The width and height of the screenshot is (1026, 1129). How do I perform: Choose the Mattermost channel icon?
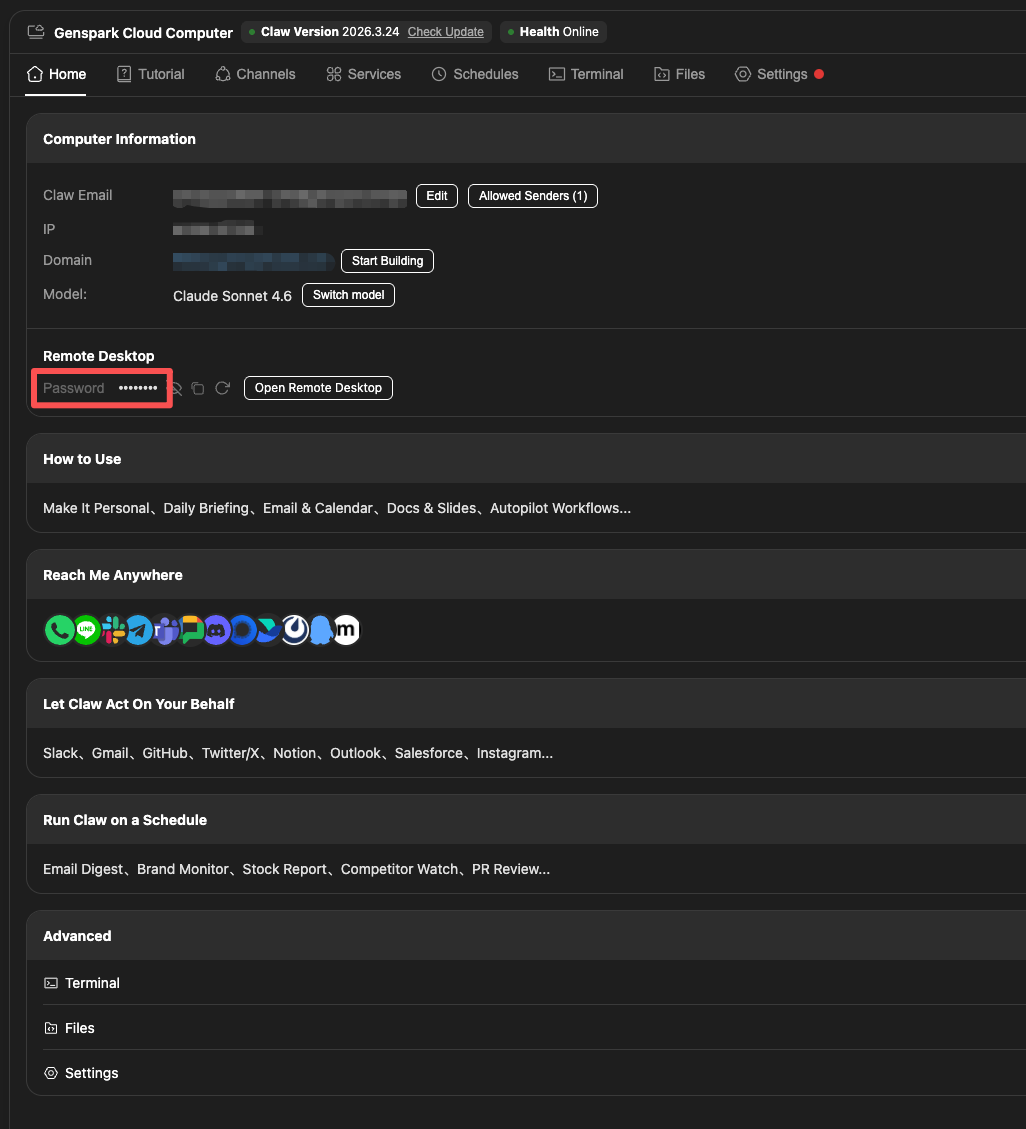pyautogui.click(x=294, y=630)
